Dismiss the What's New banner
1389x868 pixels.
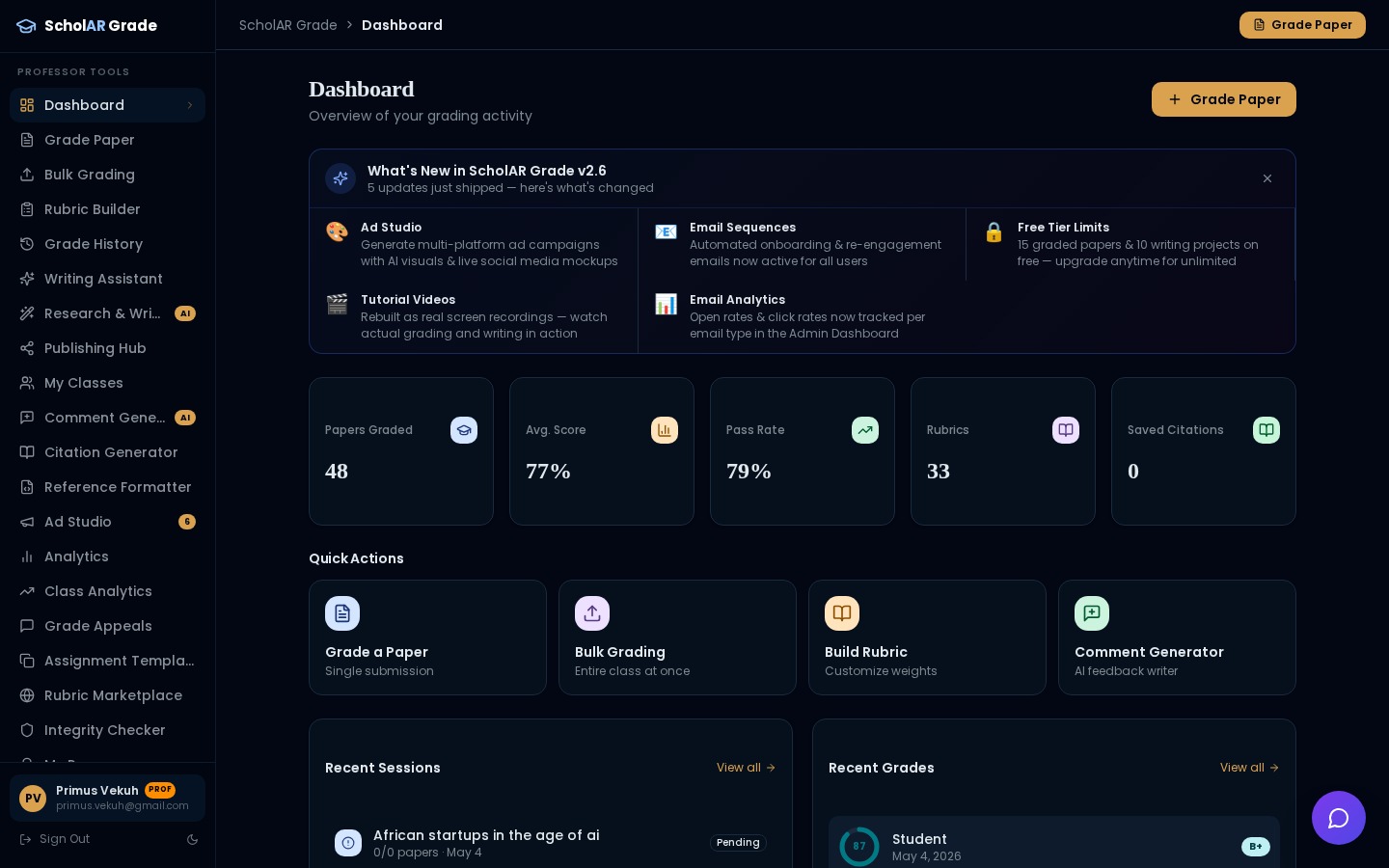click(x=1267, y=178)
